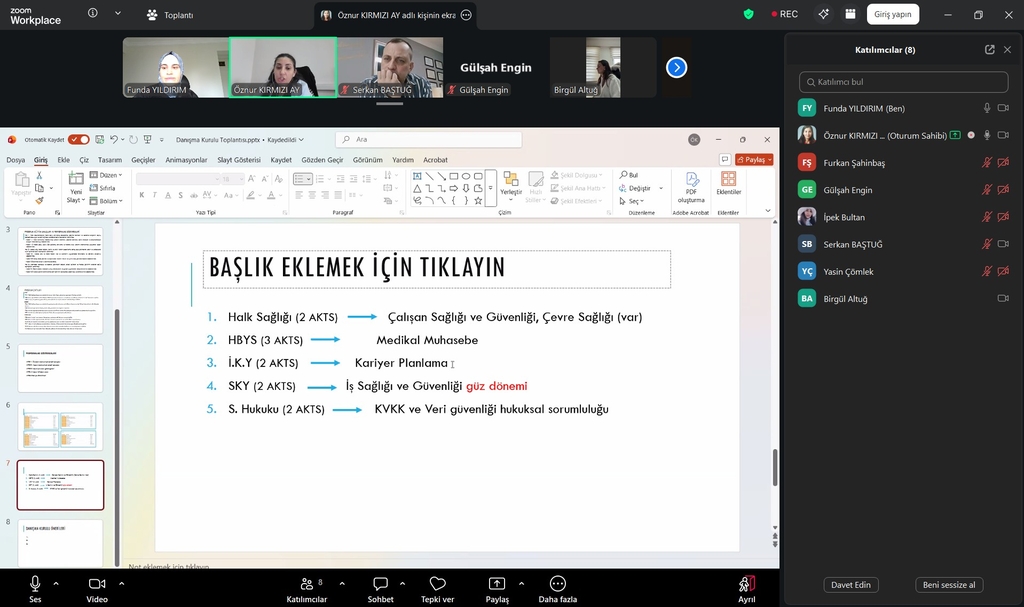
Task: Click the Paylaş share screen icon
Action: coord(497,584)
